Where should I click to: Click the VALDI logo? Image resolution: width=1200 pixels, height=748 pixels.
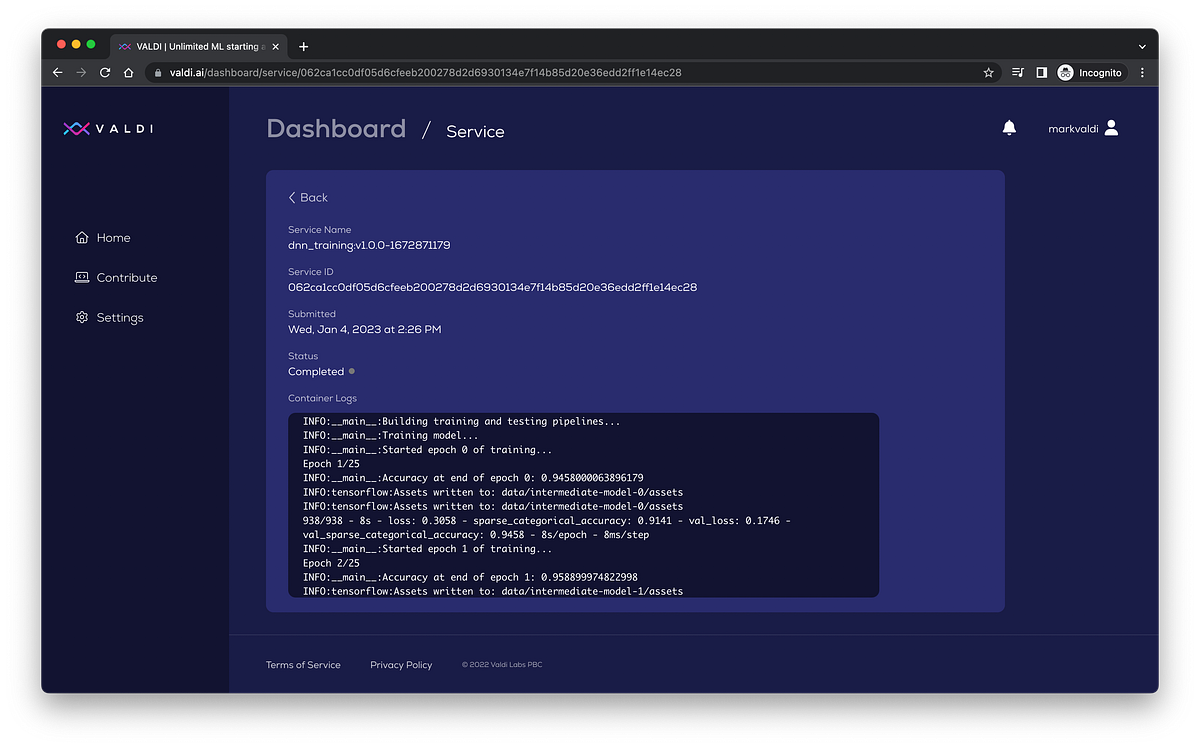click(110, 128)
